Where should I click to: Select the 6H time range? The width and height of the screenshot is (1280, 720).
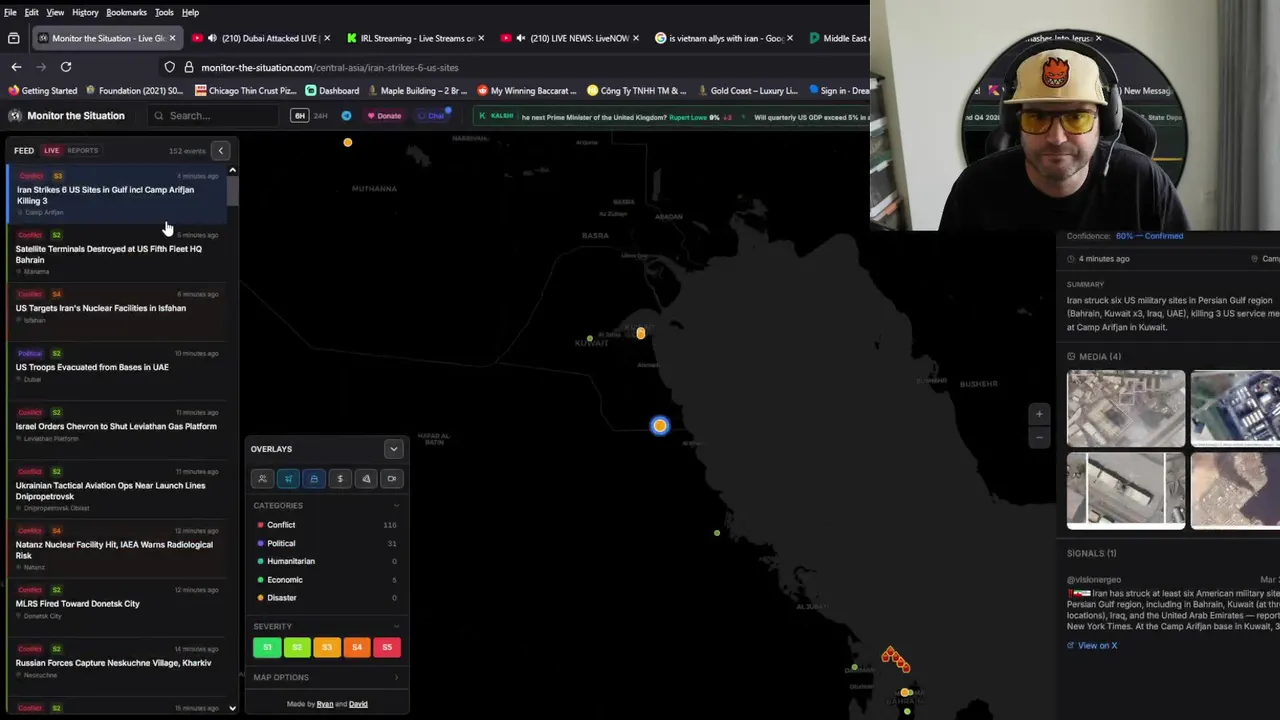(299, 116)
